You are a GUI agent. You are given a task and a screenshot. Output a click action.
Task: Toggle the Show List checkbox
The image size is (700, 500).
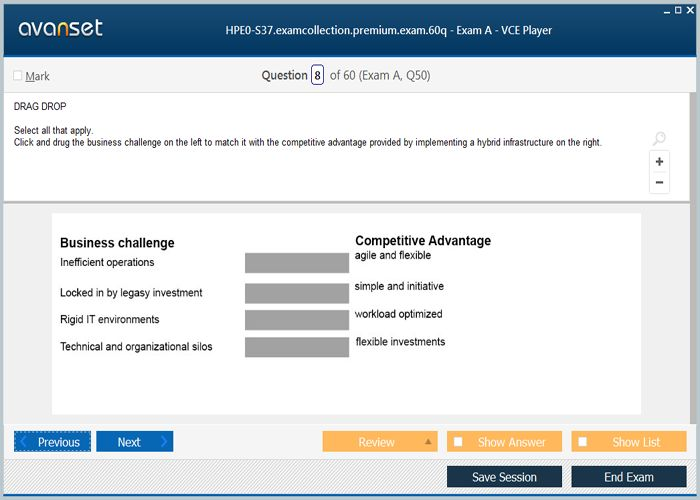click(x=583, y=442)
